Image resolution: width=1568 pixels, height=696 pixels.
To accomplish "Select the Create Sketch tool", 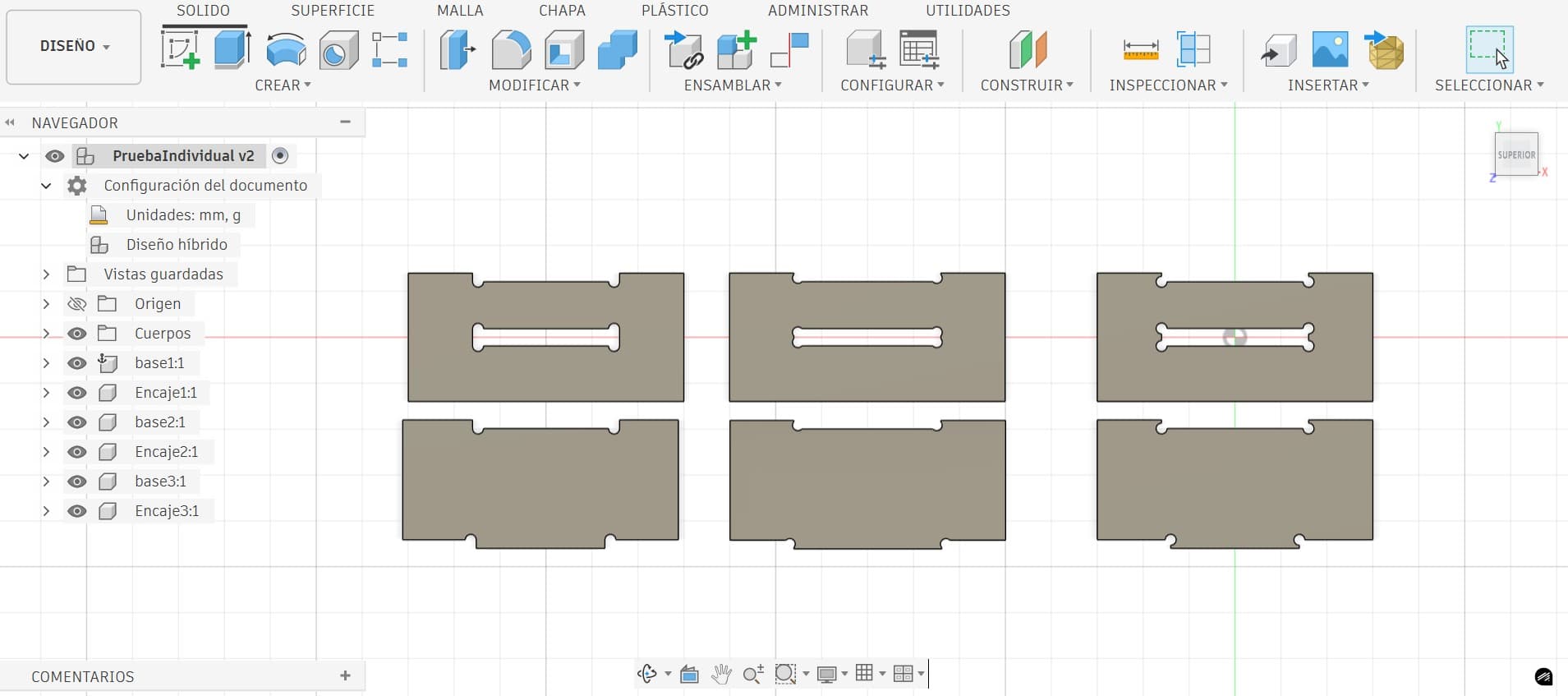I will (x=181, y=48).
